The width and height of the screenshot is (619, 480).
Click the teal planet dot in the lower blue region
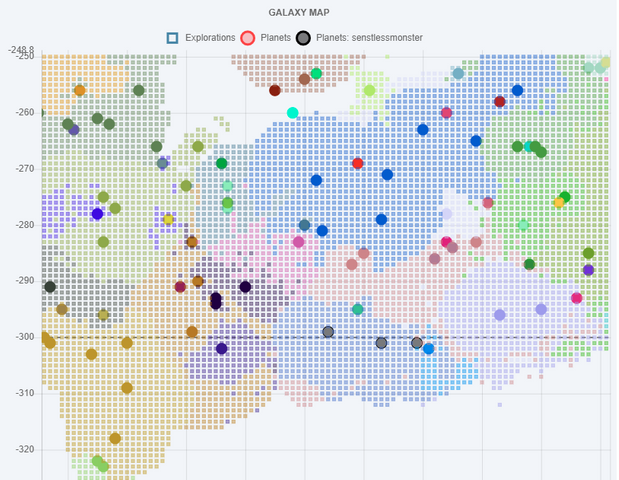(358, 309)
